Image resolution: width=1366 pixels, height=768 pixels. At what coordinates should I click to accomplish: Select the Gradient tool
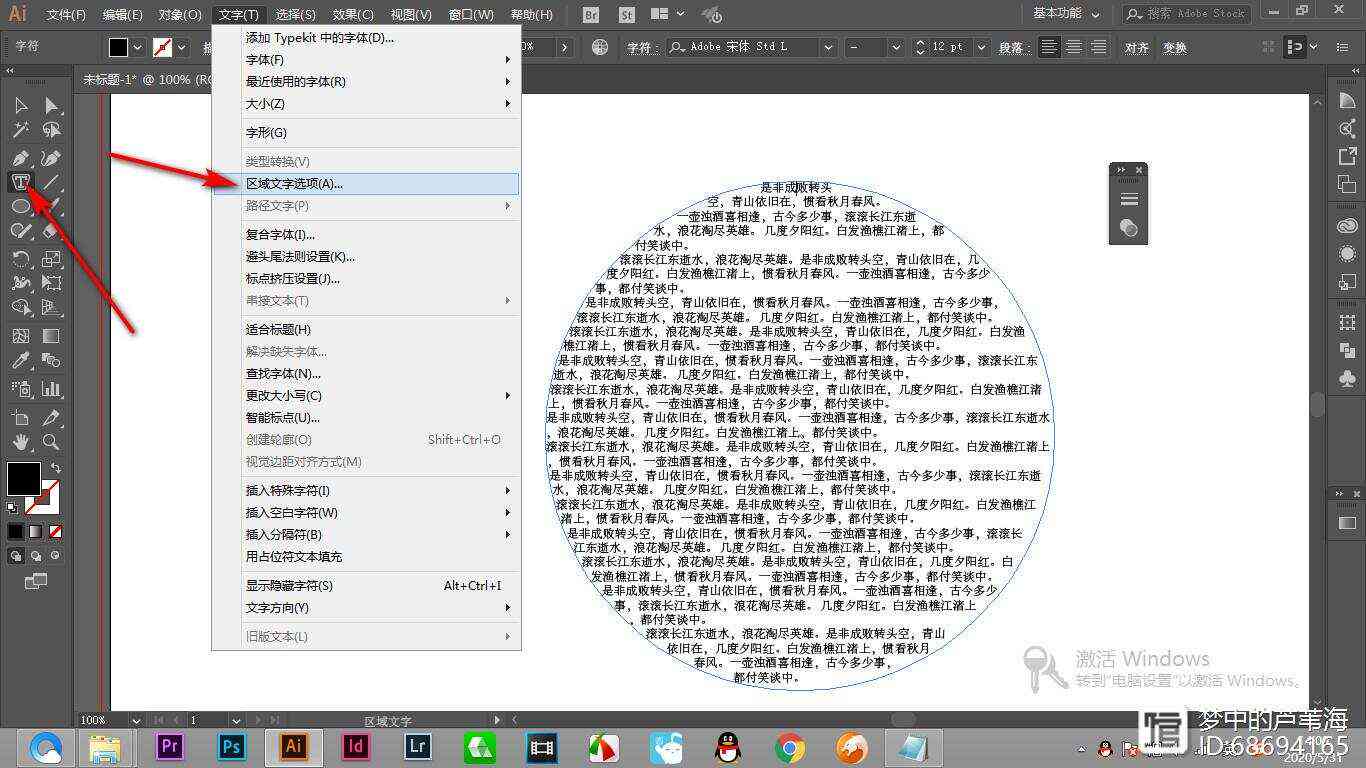point(51,336)
